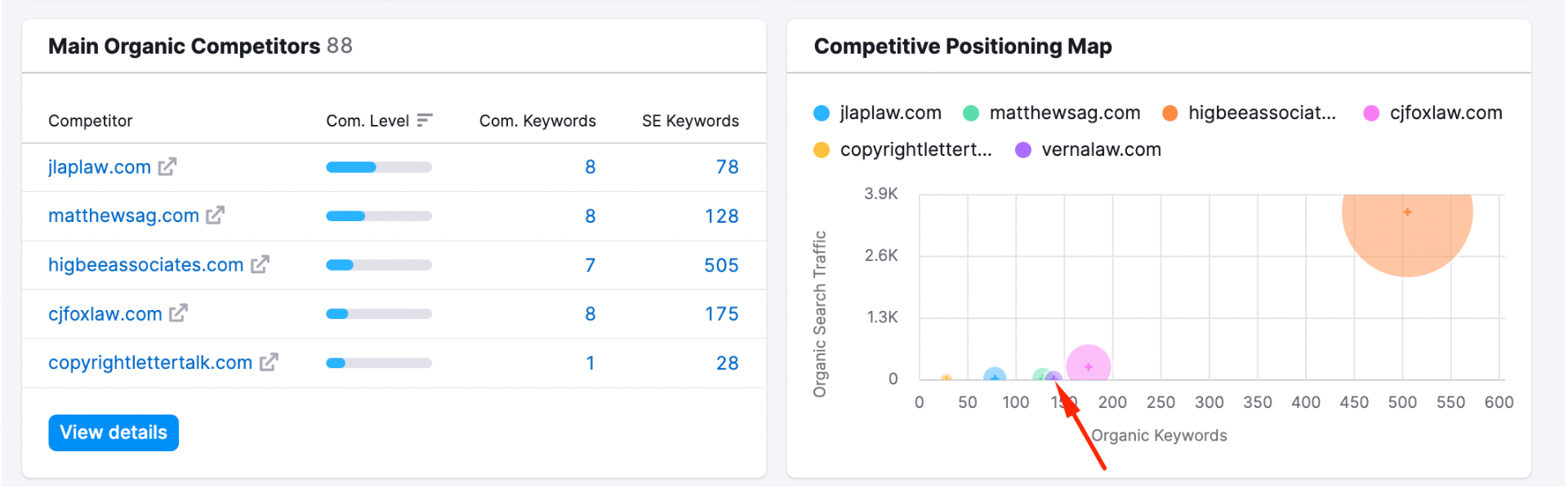This screenshot has width=1568, height=488.
Task: Click the Com. Level sort icon
Action: click(425, 121)
